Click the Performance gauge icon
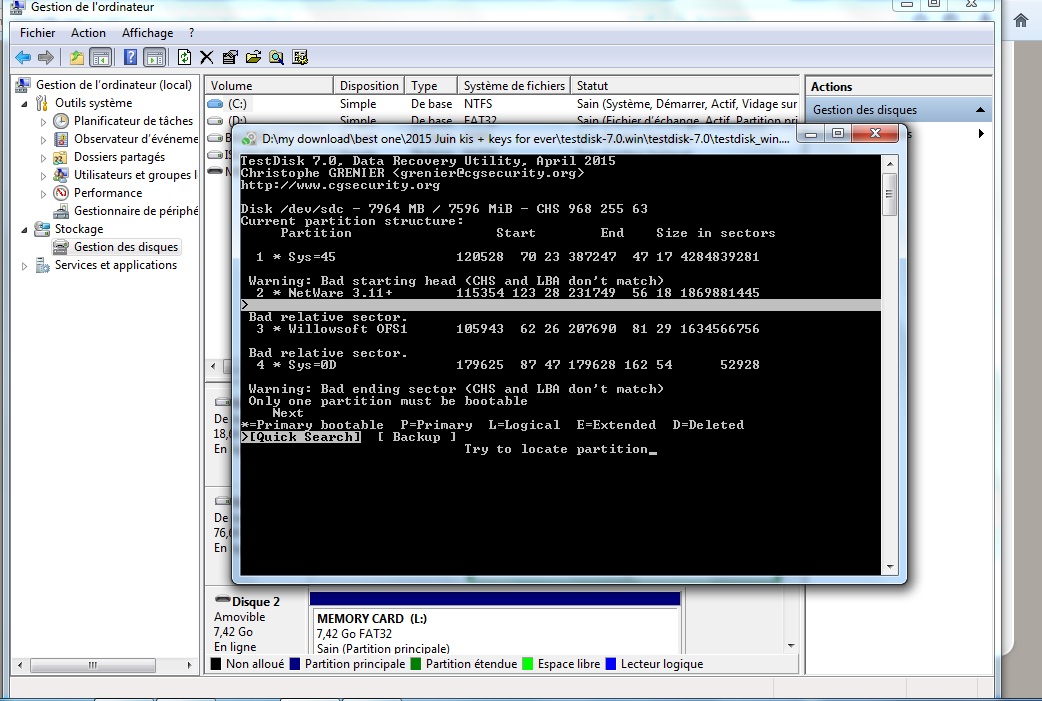Screen dimensions: 1042x701 [x=61, y=193]
